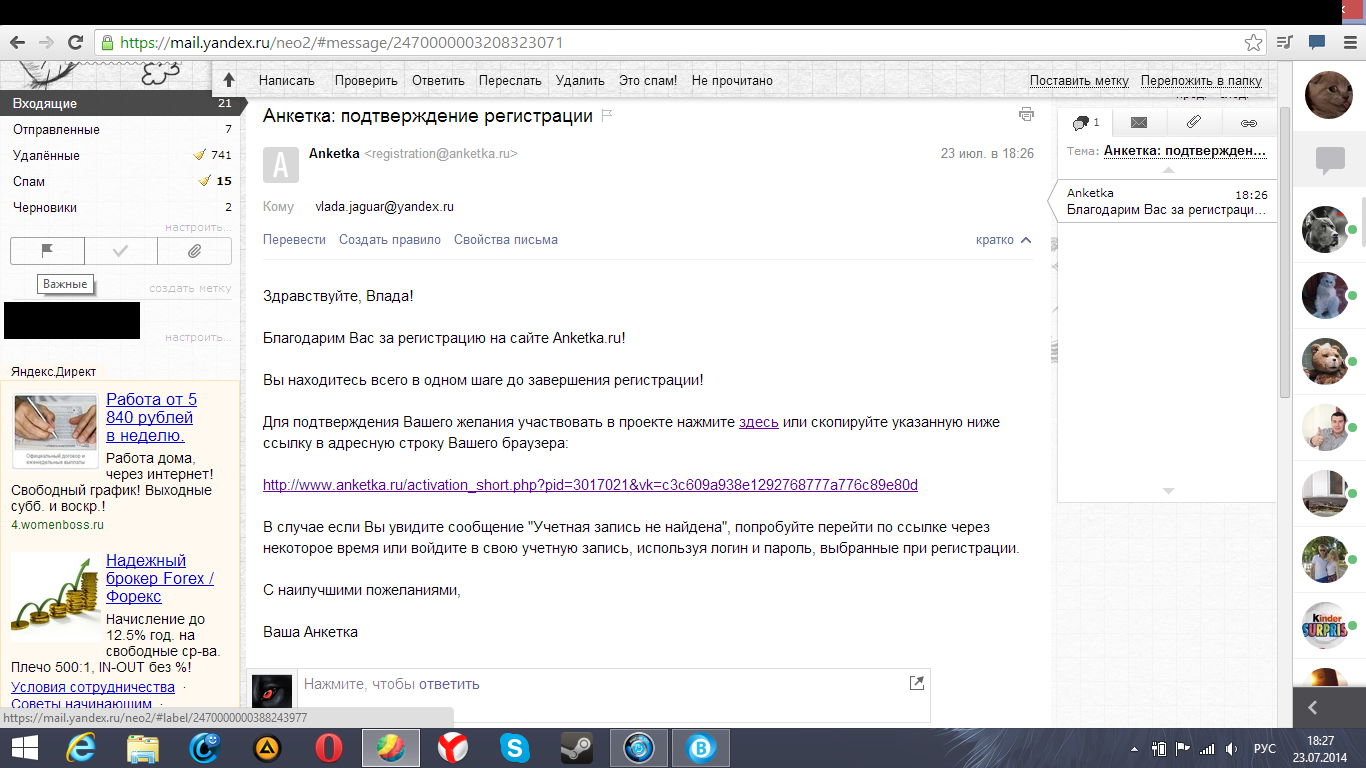Mark message as Не прочитано
The width and height of the screenshot is (1366, 768).
[732, 81]
